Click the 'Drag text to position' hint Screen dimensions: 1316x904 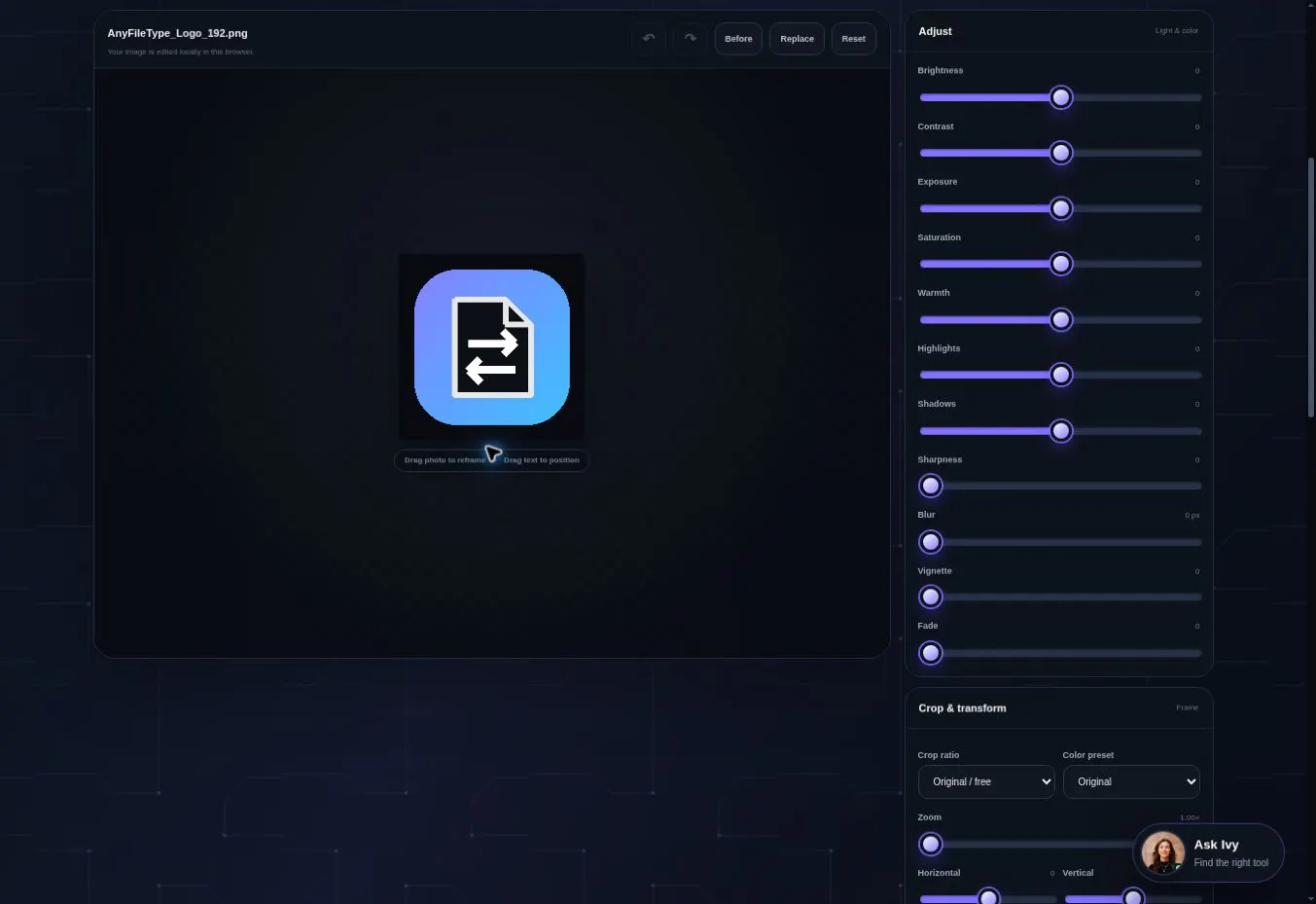pos(542,460)
